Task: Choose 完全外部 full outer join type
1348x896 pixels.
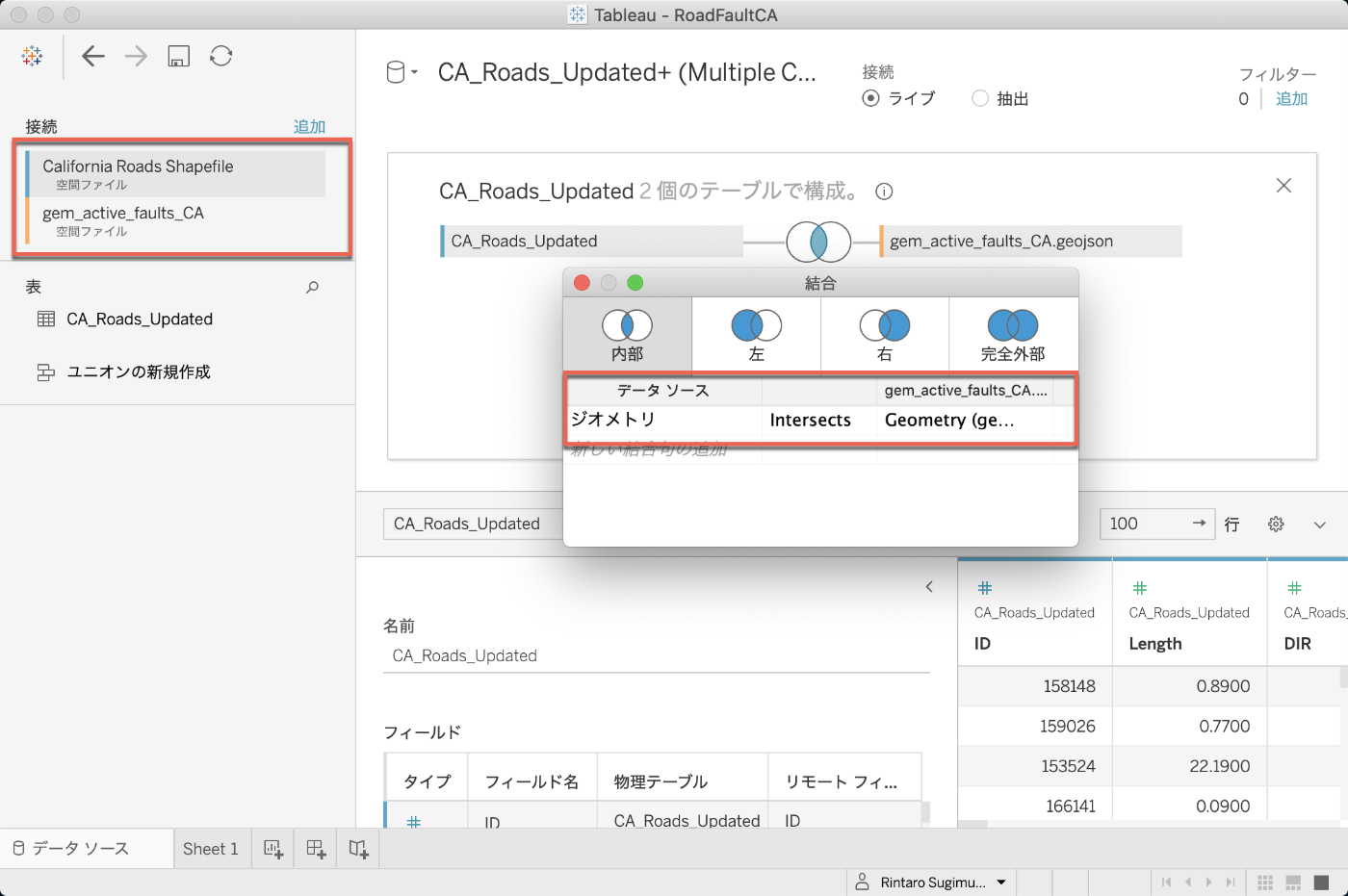Action: click(1013, 334)
